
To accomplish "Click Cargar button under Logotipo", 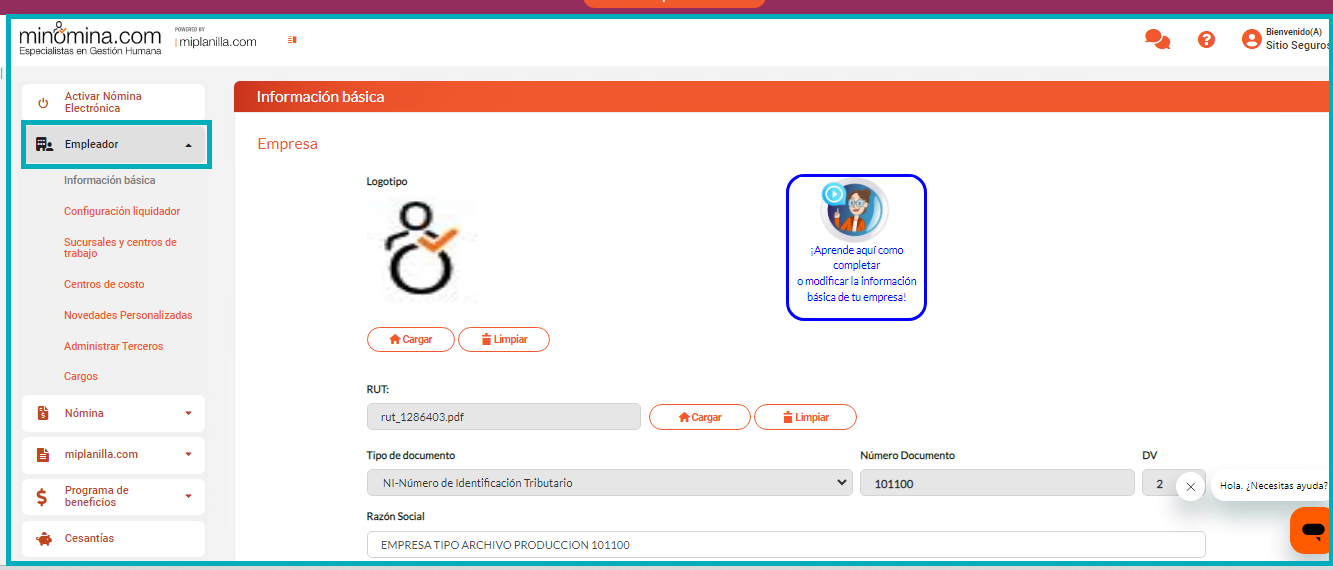I will click(411, 340).
